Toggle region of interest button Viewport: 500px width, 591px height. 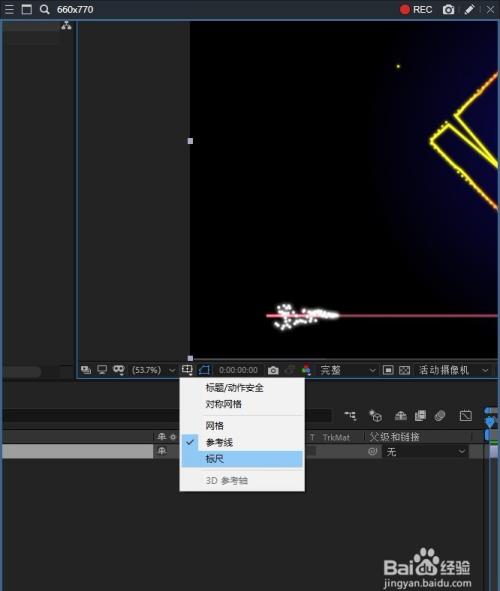388,370
